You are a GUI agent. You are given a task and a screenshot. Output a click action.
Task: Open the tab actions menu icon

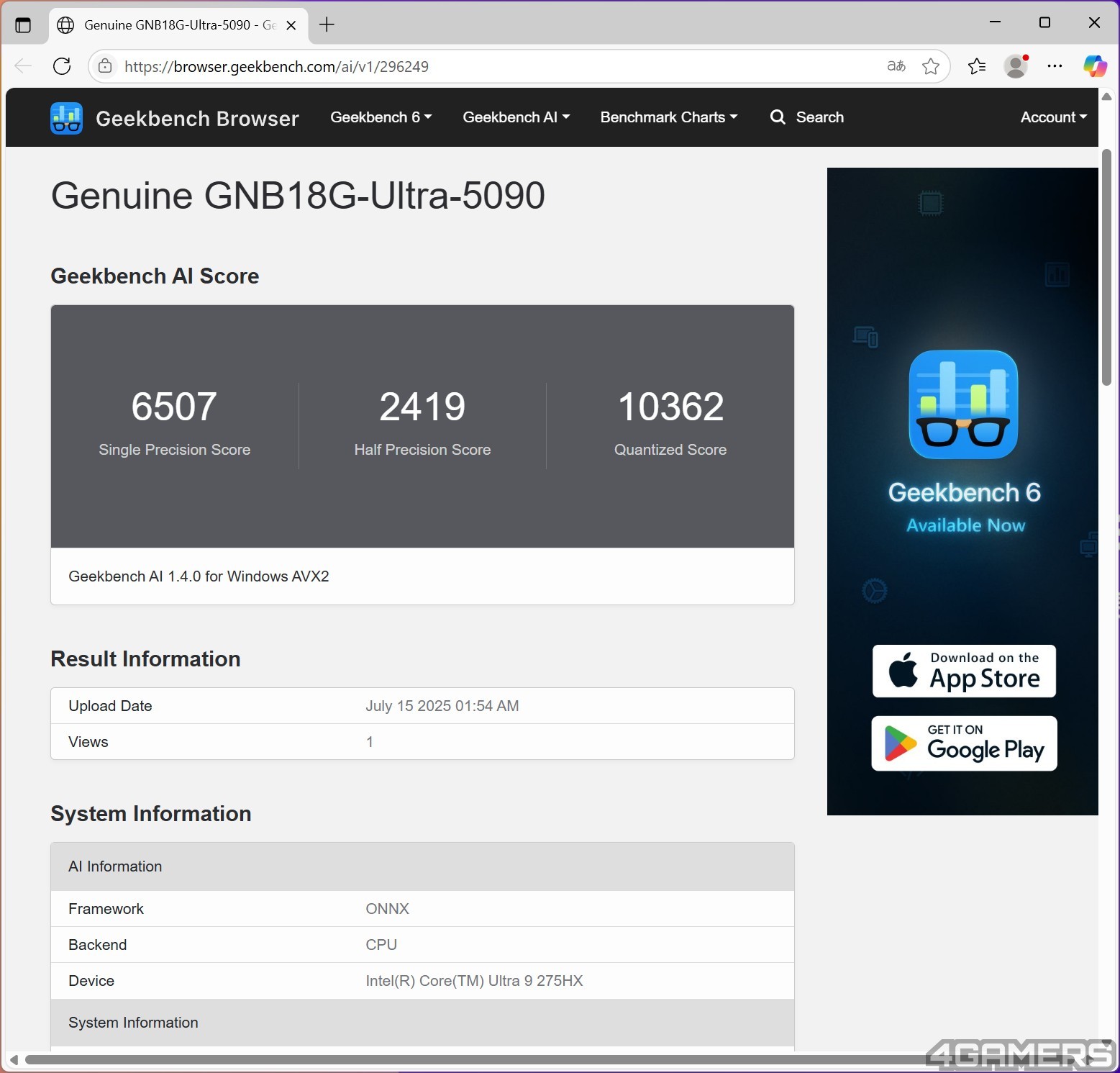pos(23,25)
